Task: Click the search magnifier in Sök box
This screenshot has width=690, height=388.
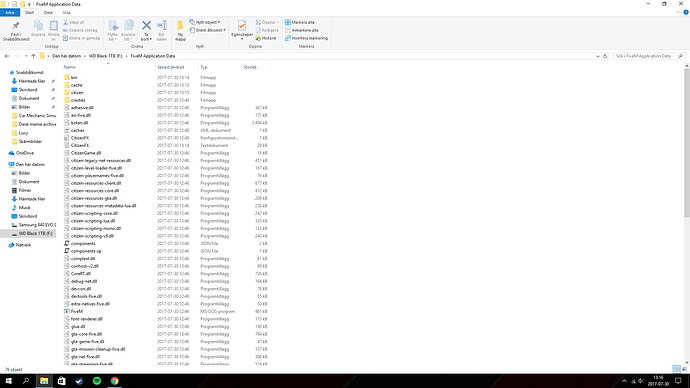Action: pyautogui.click(x=680, y=56)
